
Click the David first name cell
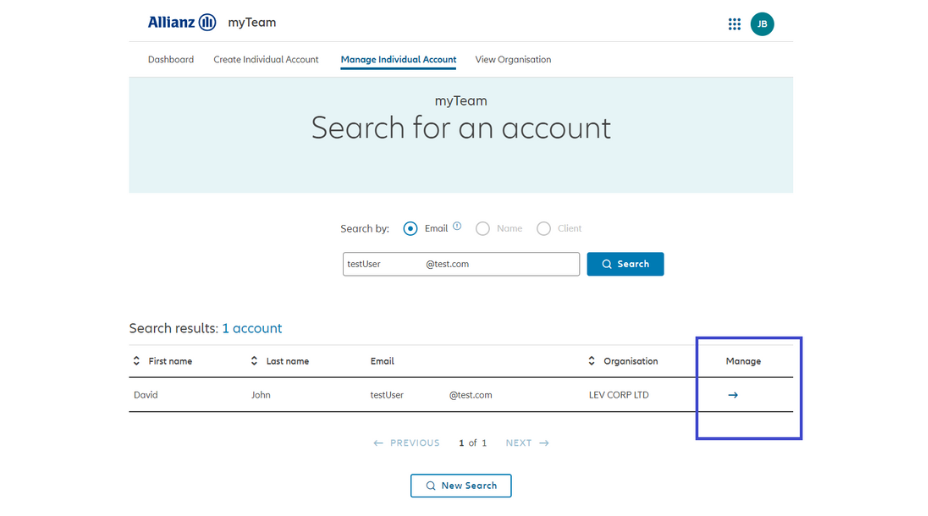coord(146,395)
